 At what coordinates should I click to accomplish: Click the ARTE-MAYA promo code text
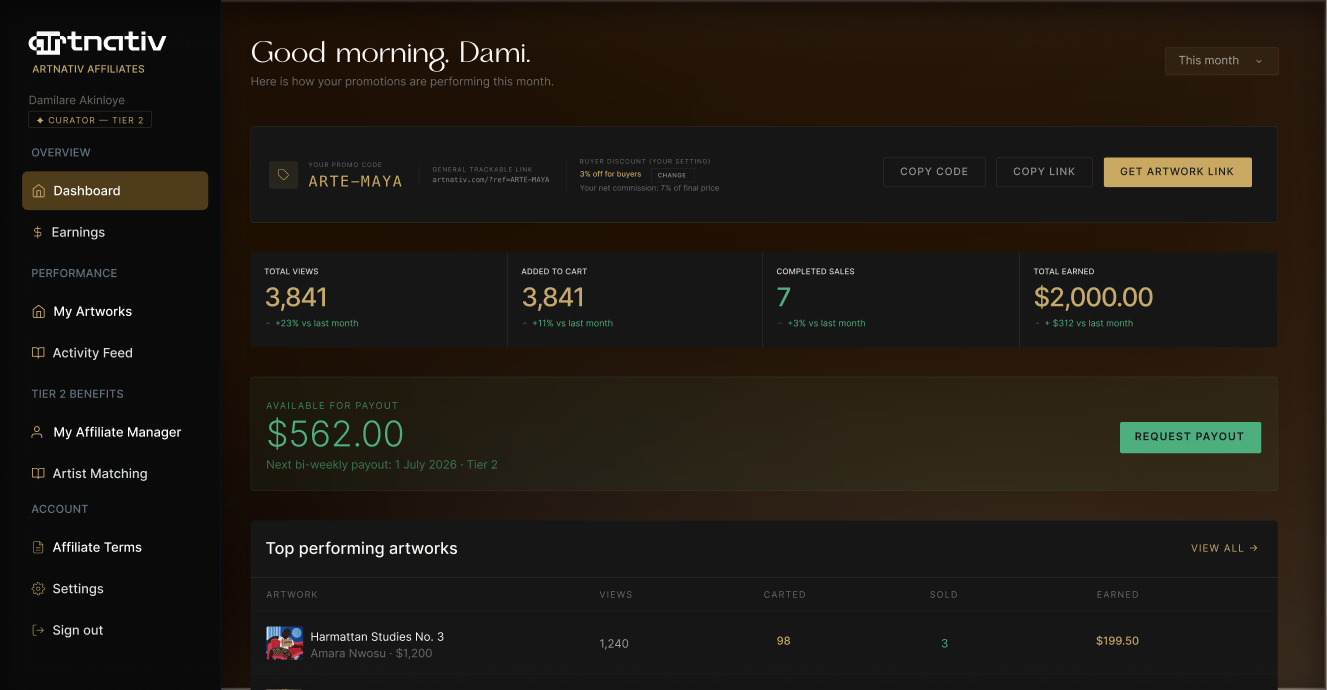tap(355, 182)
